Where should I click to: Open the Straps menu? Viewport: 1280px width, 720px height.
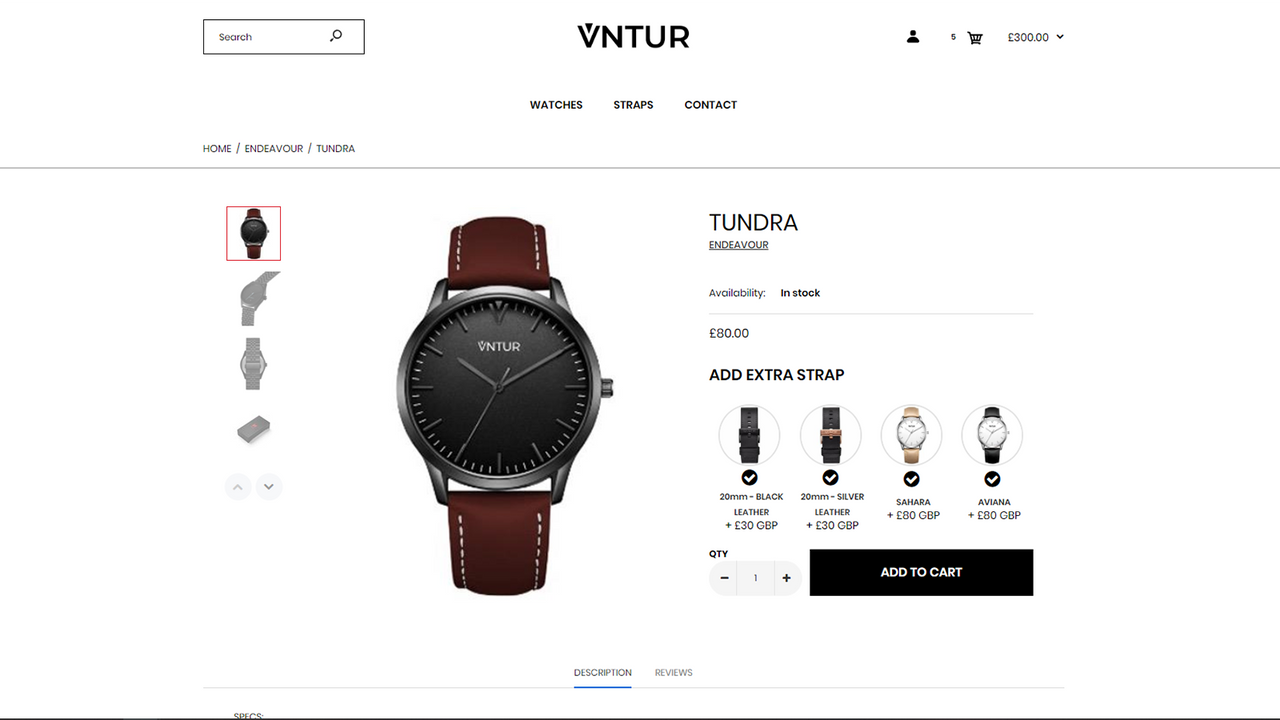[x=633, y=105]
